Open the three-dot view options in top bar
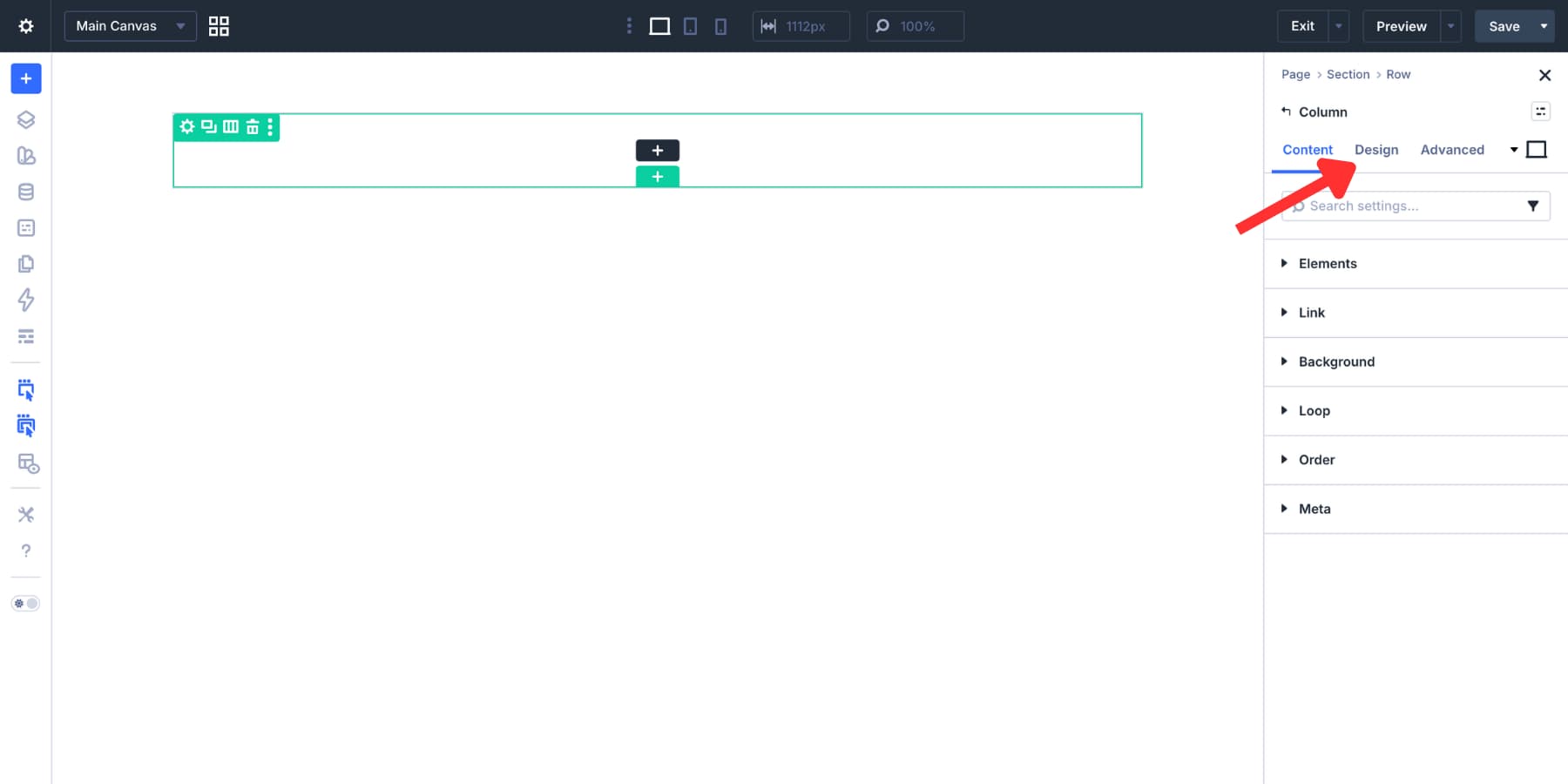Screen dimensions: 1568x784 [629, 26]
